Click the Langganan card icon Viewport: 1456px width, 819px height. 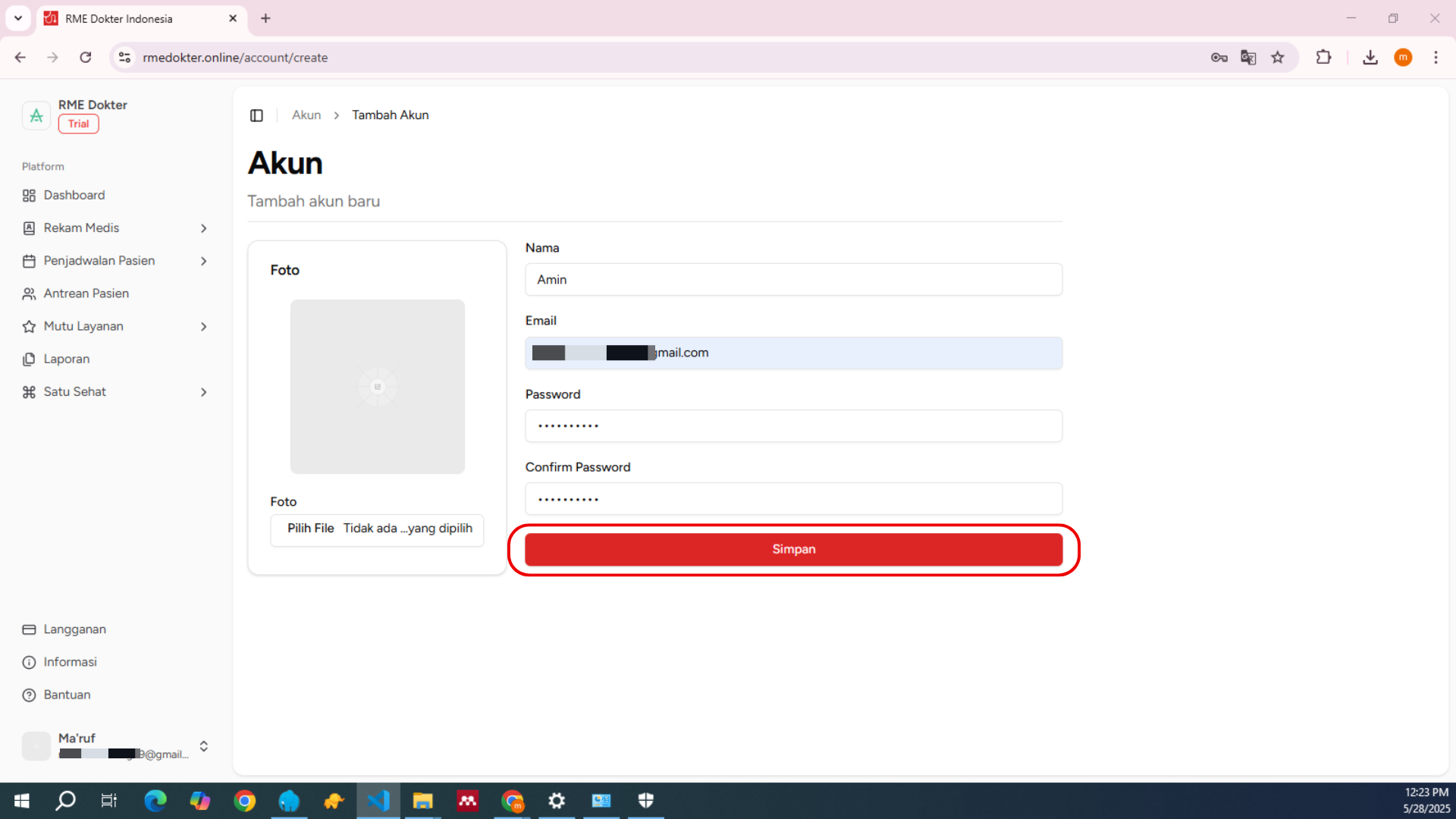tap(29, 629)
